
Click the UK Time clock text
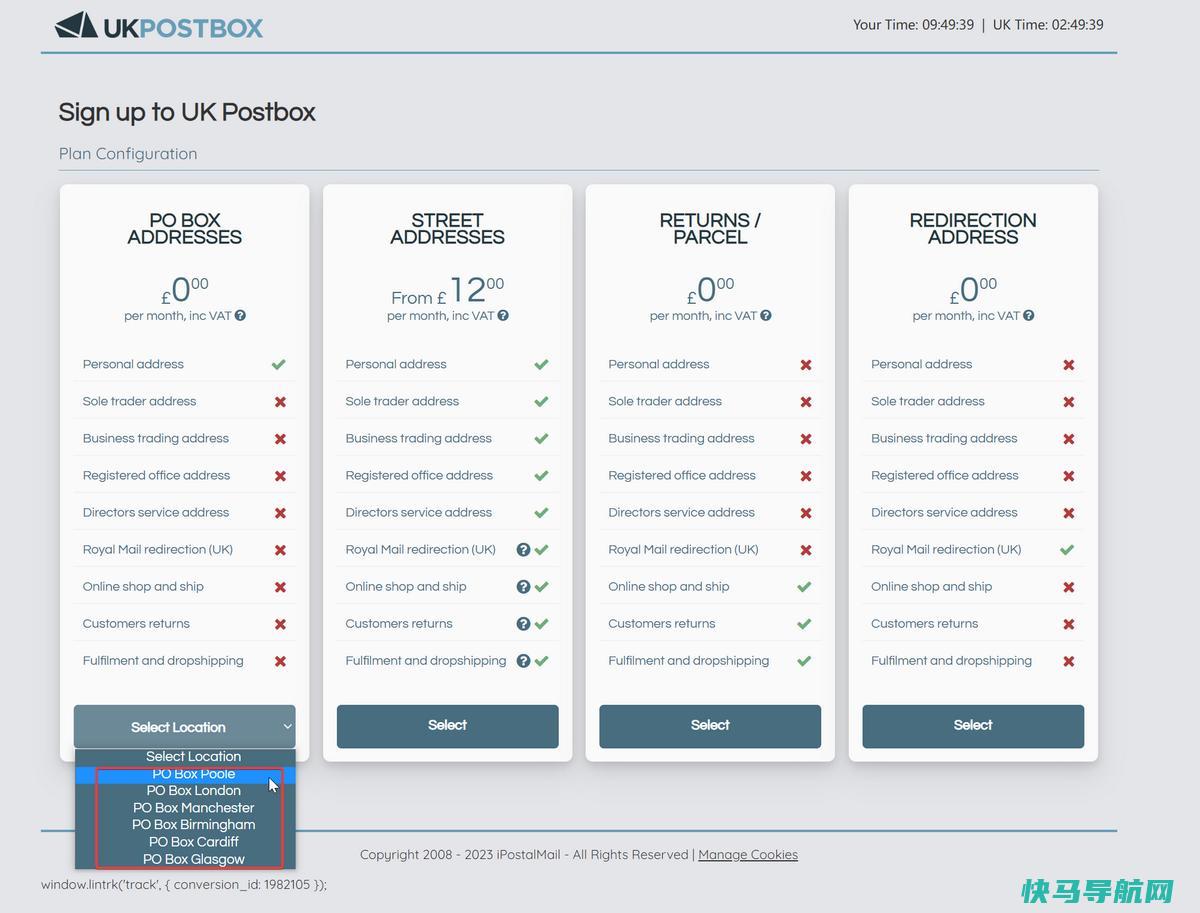click(1048, 25)
